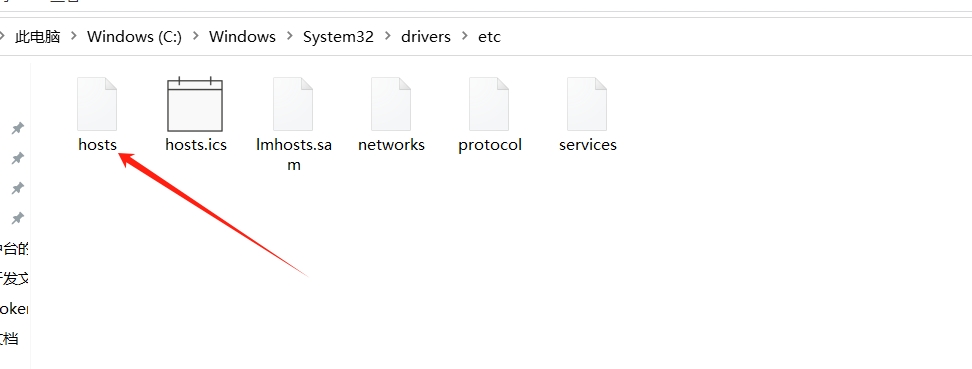The image size is (972, 369).
Task: Click the first pin icon in sidebar
Action: coord(18,128)
